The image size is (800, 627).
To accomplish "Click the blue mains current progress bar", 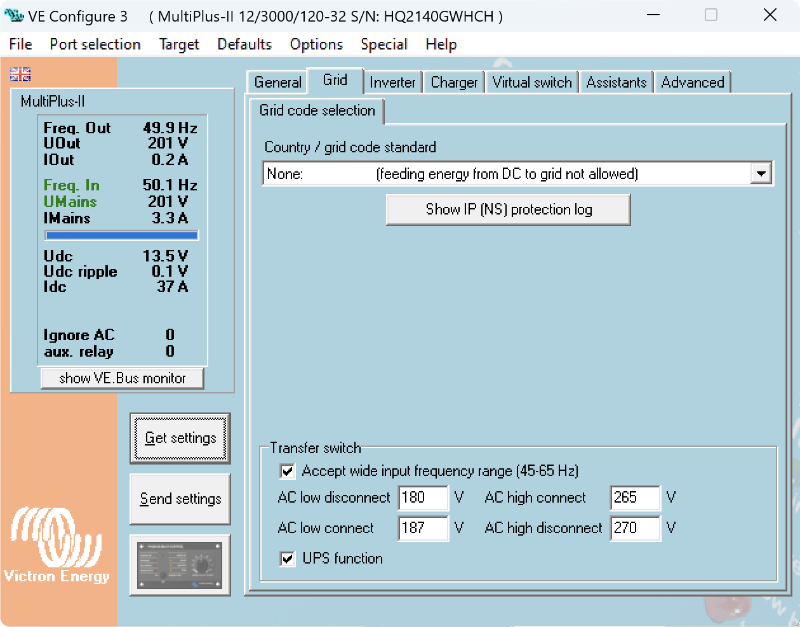I will (x=121, y=236).
